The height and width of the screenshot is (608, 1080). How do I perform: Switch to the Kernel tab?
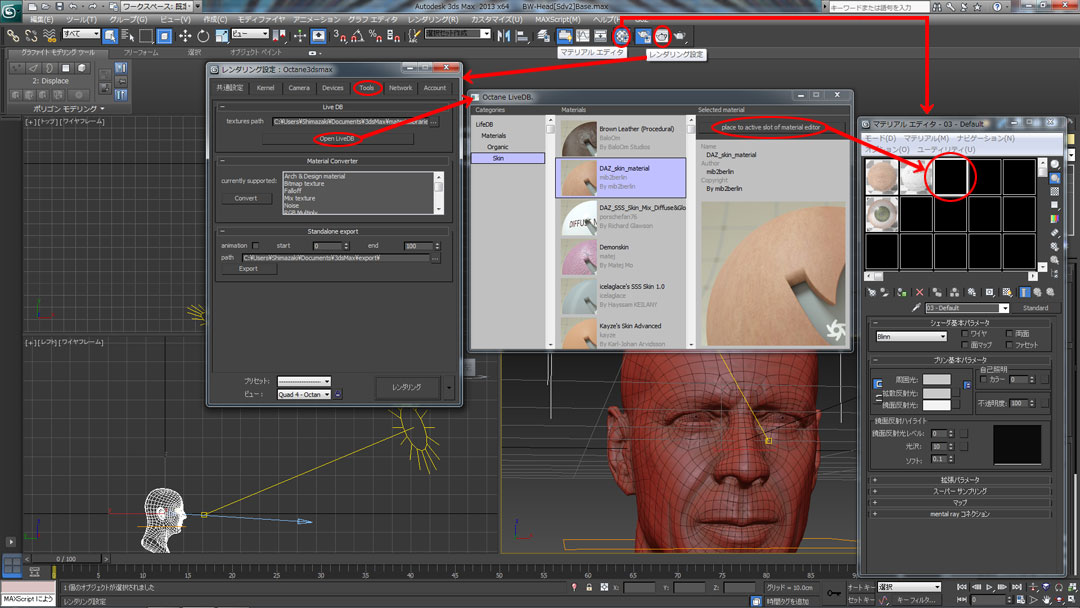pos(265,88)
